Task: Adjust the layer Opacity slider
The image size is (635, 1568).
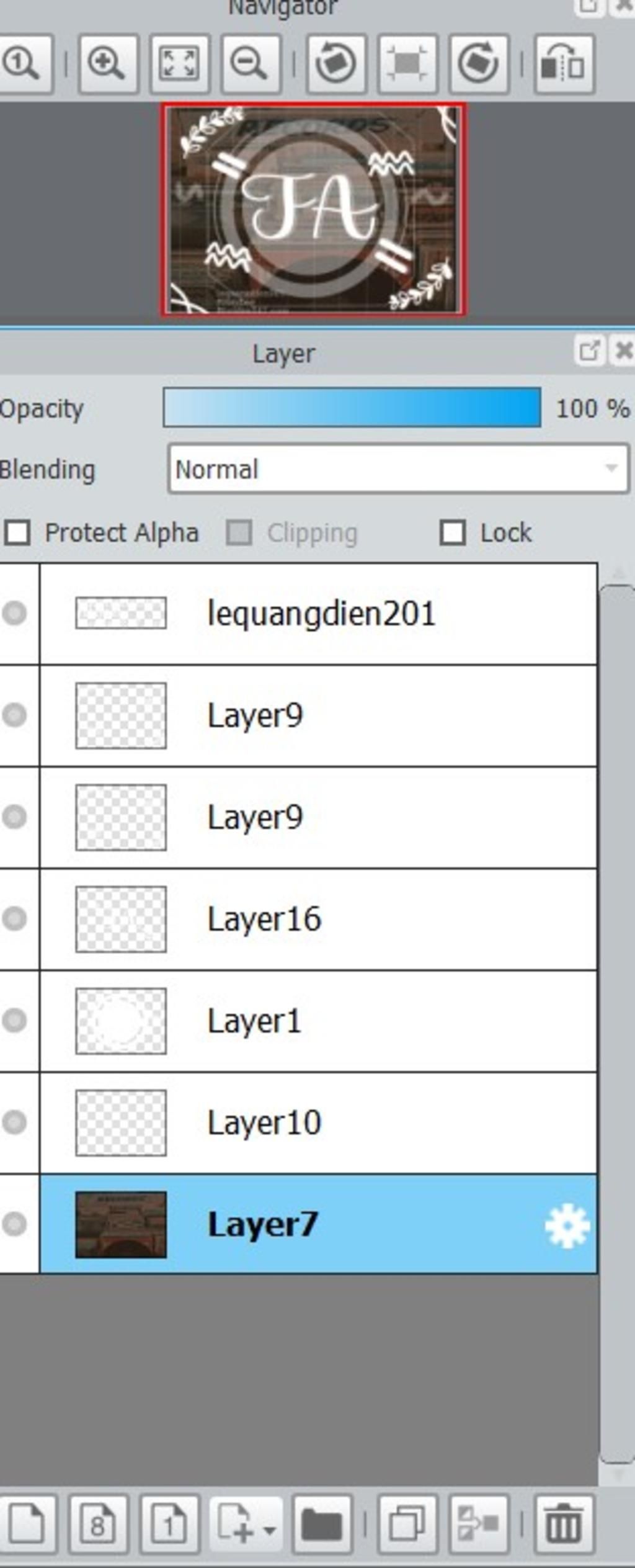Action: (x=352, y=408)
